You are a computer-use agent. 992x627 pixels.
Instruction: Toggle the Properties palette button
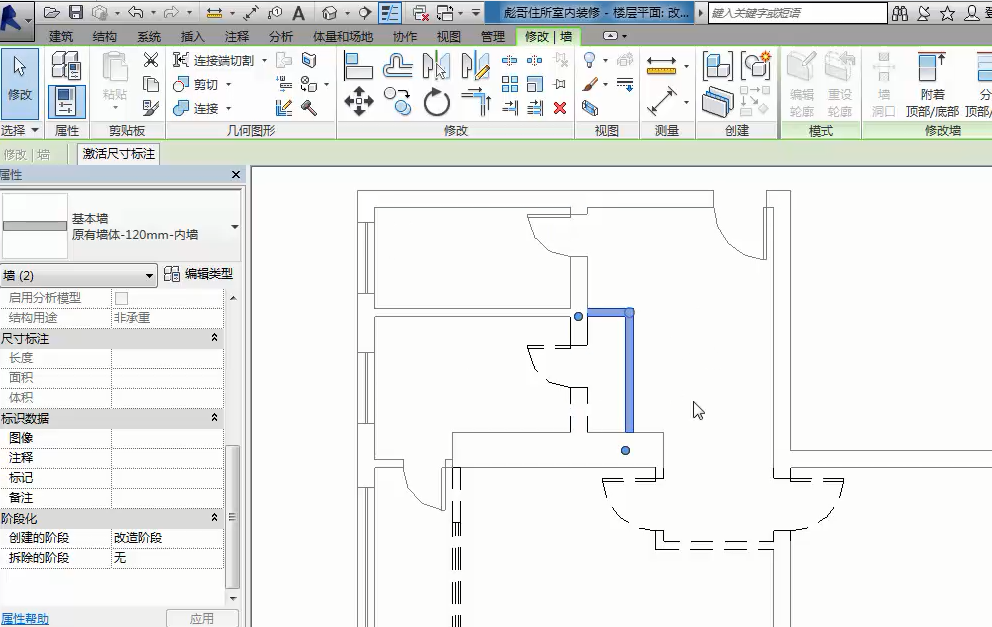(66, 102)
